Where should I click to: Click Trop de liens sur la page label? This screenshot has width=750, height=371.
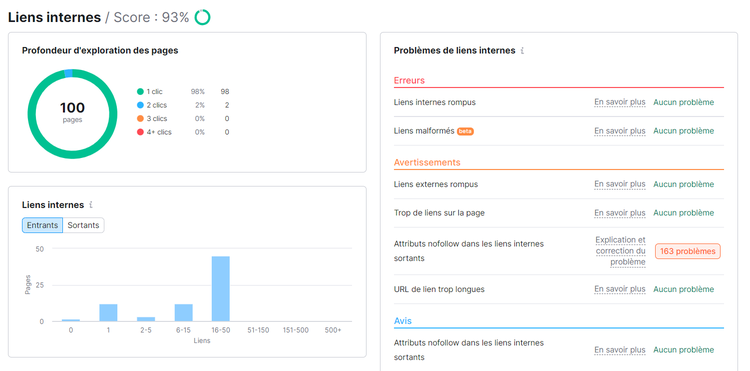point(439,213)
